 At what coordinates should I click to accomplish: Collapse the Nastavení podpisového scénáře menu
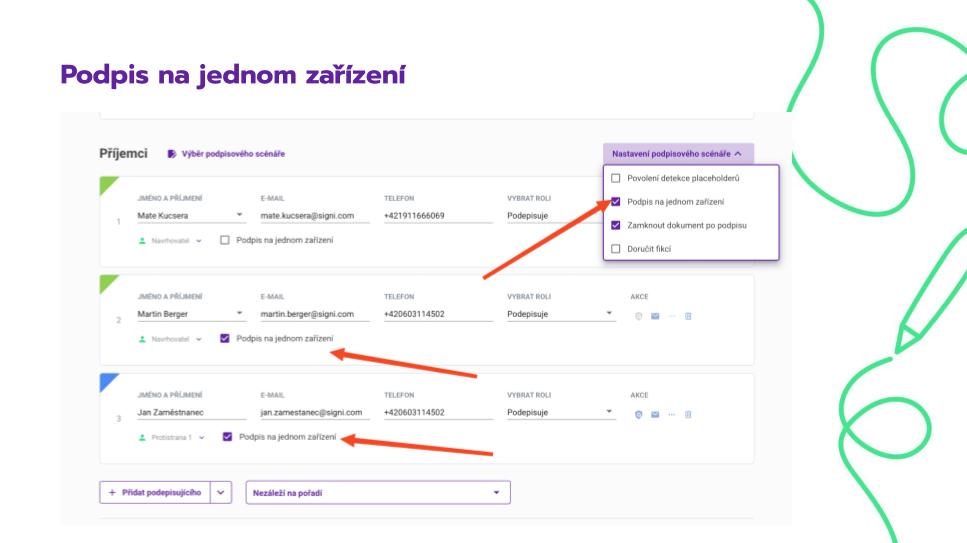677,154
